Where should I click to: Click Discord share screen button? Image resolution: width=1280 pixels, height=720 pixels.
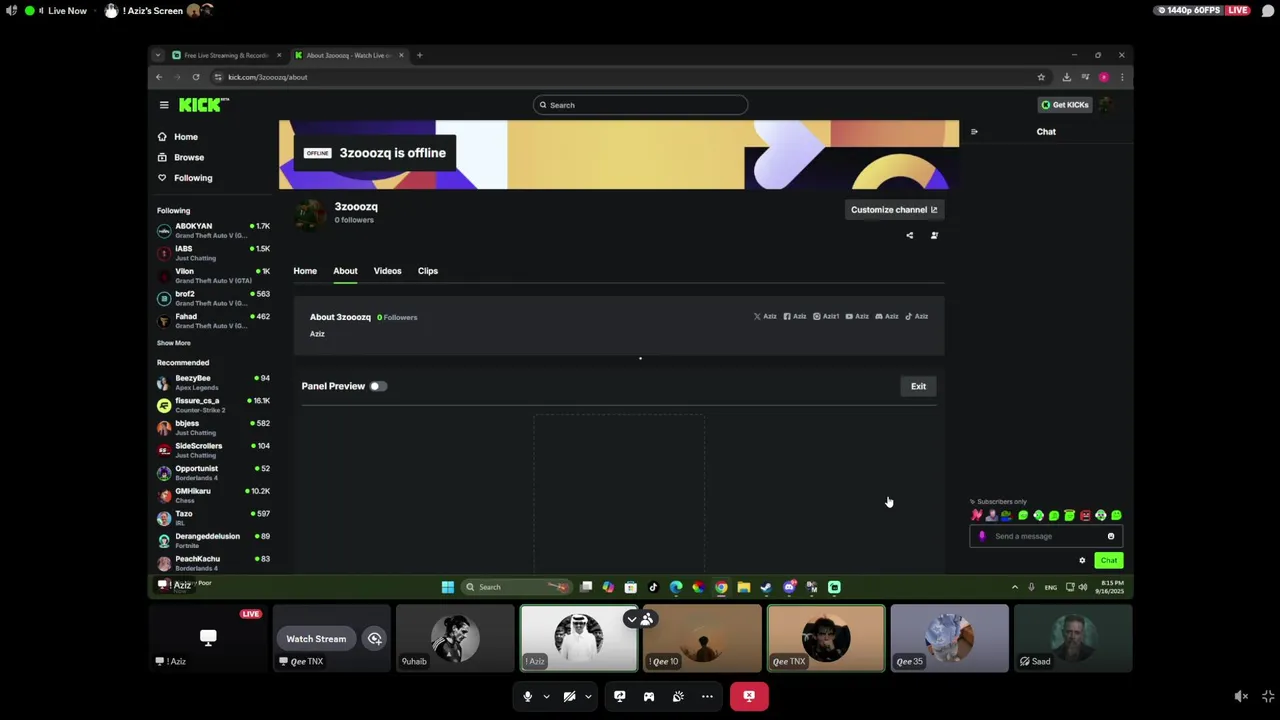coord(620,696)
